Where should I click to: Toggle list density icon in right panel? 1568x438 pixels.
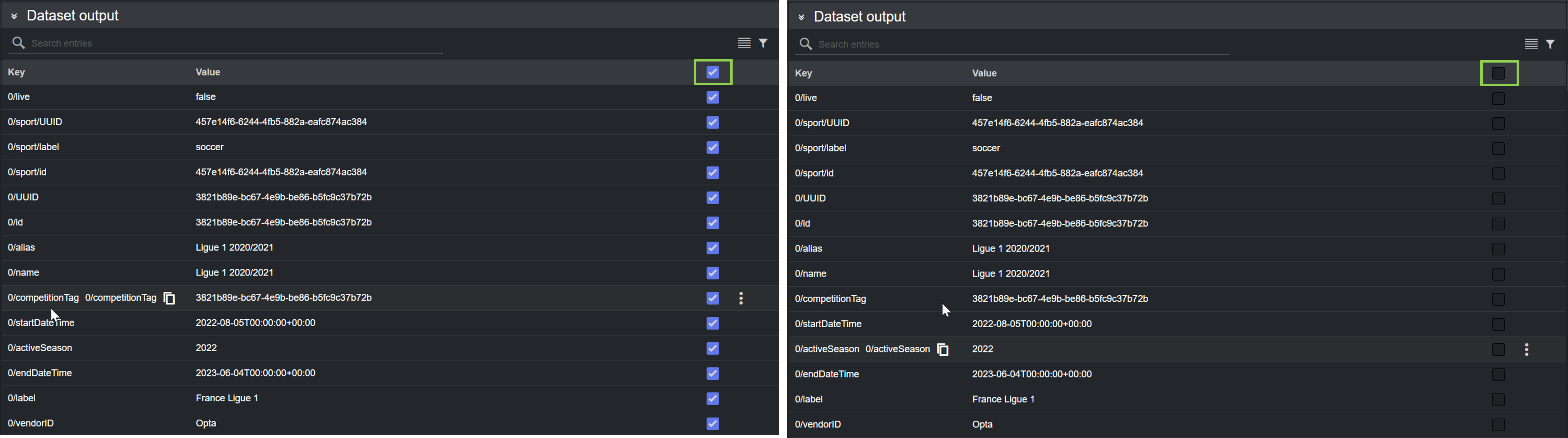pyautogui.click(x=1531, y=45)
